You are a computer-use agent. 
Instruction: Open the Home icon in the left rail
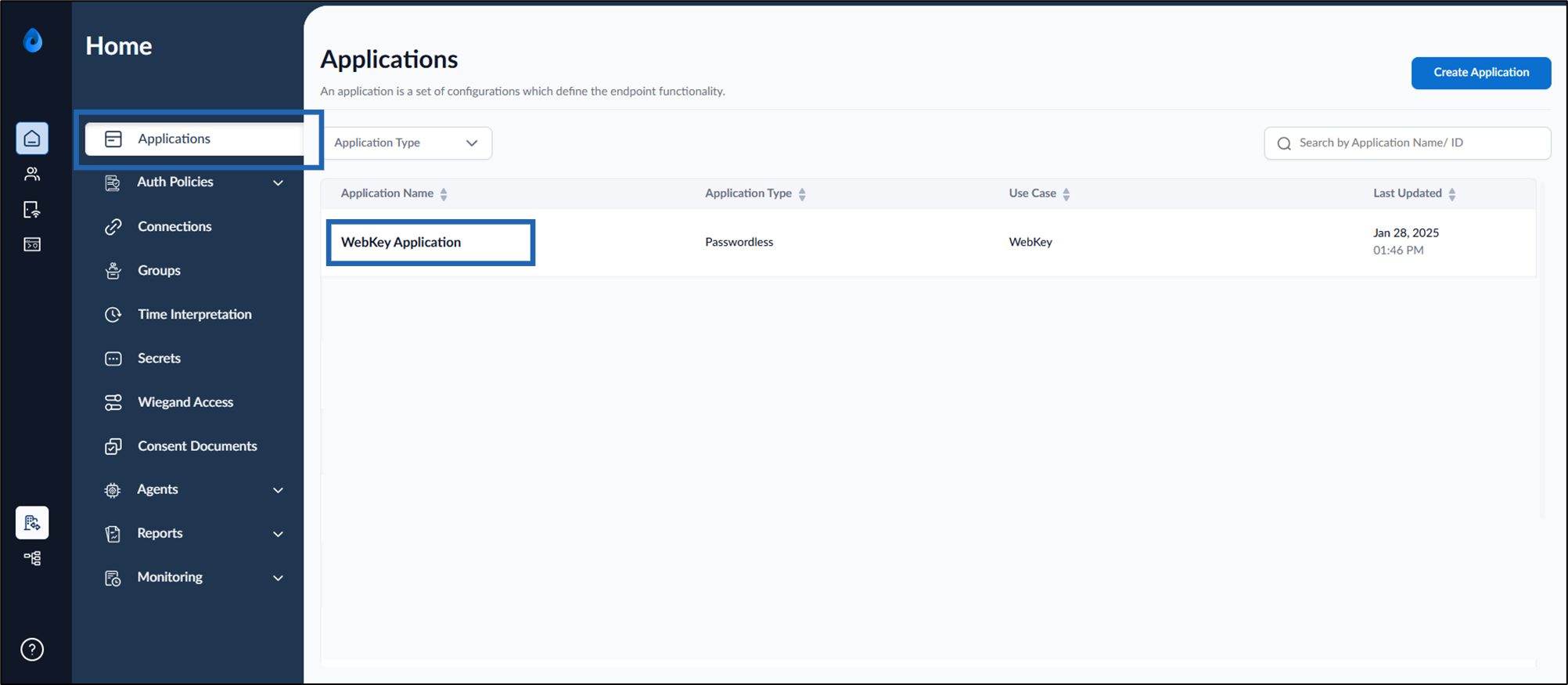click(32, 139)
